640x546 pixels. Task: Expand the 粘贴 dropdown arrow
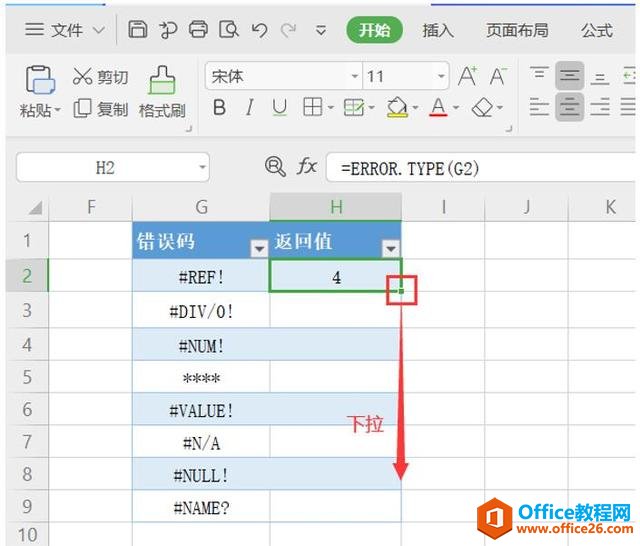pos(58,110)
